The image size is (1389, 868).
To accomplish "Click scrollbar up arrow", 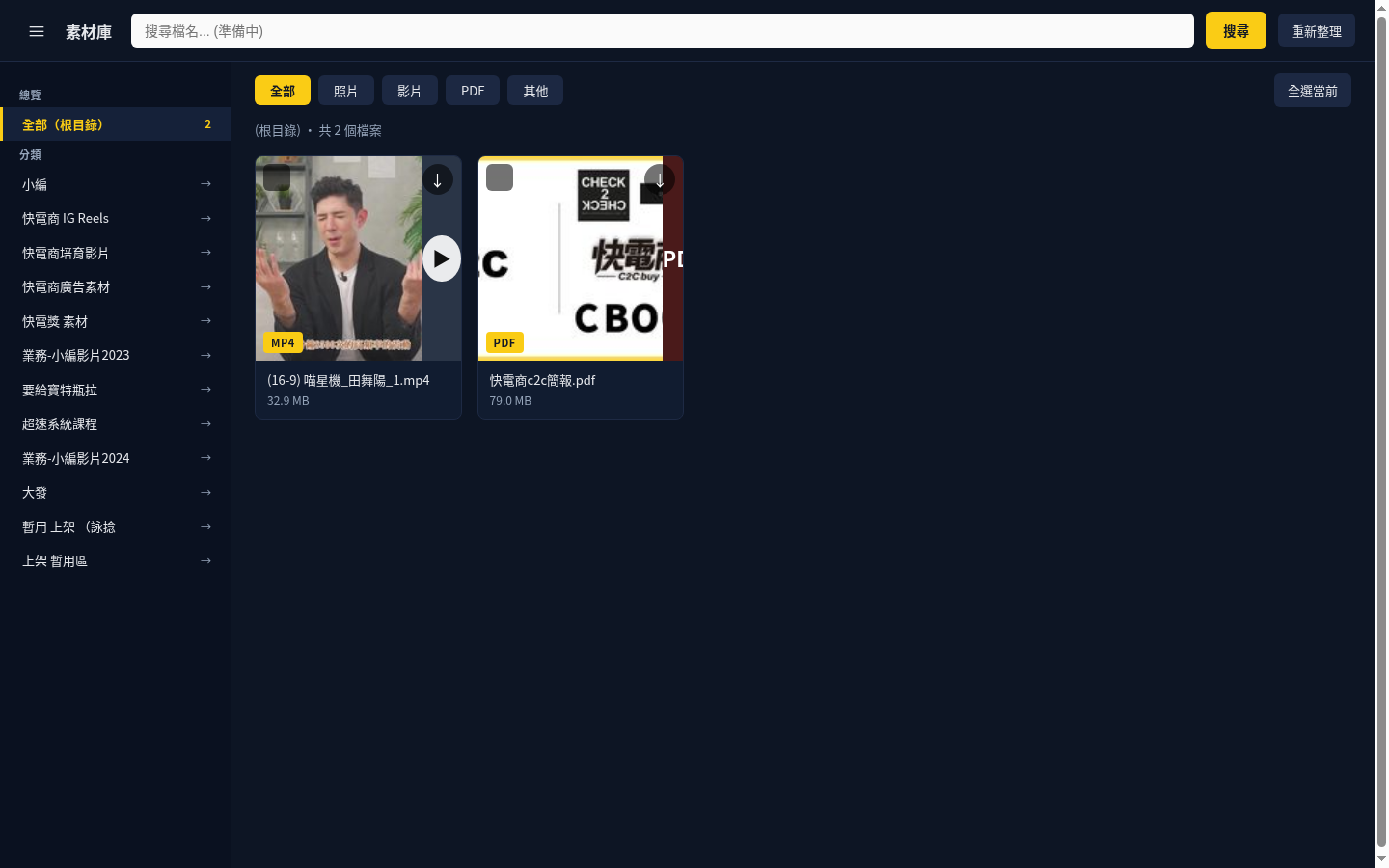I will 1381,8.
